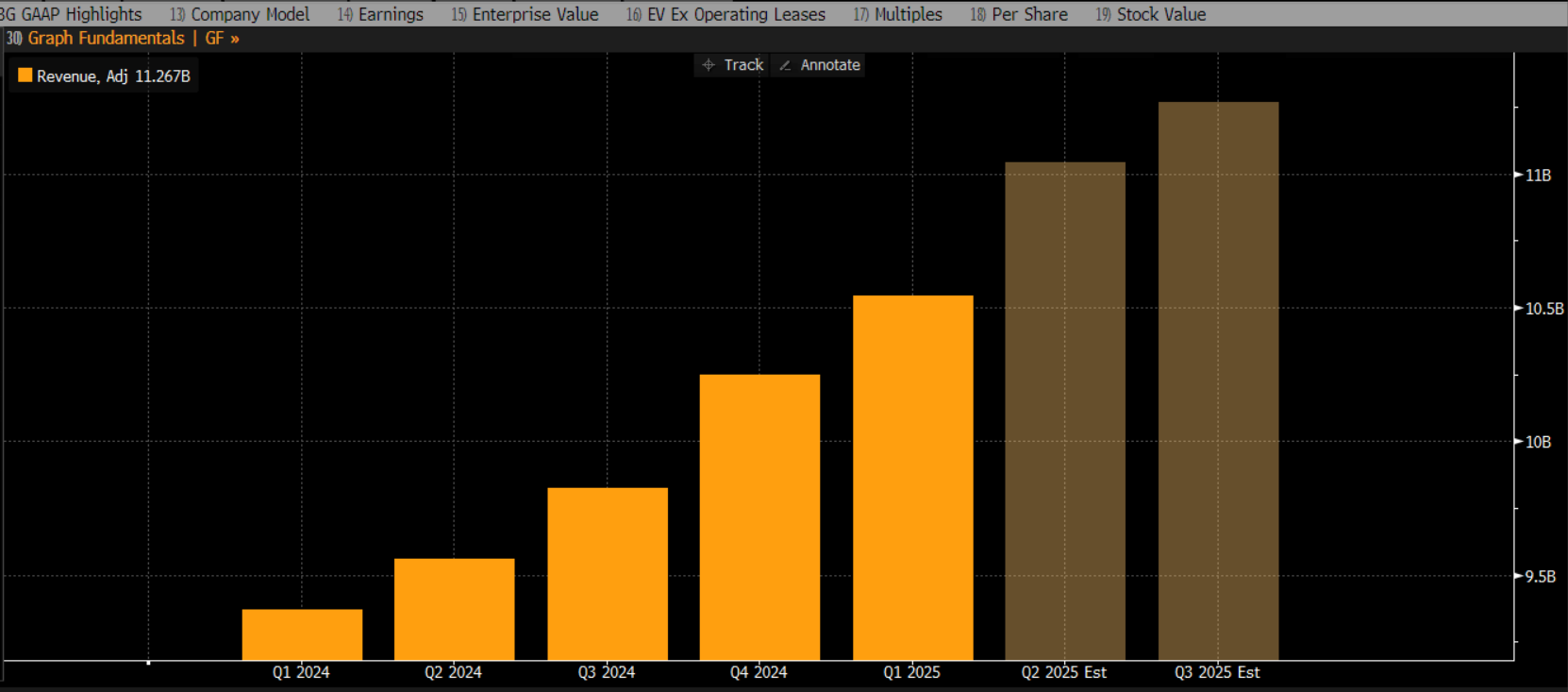
Task: Open the Per Share tab
Action: pyautogui.click(x=1019, y=14)
